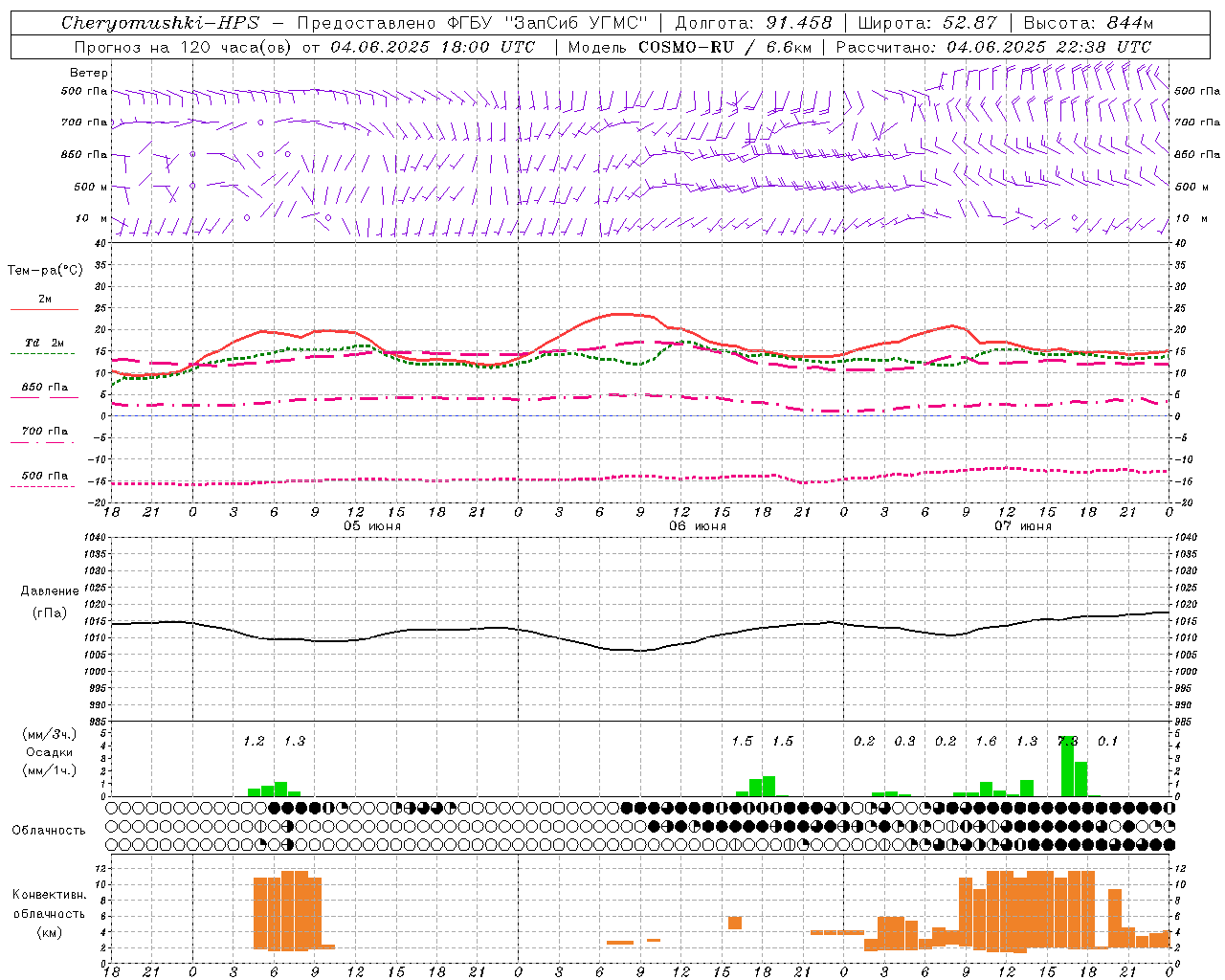Select the 700 гПа wind level label on left
The width and height of the screenshot is (1225, 980).
[84, 122]
